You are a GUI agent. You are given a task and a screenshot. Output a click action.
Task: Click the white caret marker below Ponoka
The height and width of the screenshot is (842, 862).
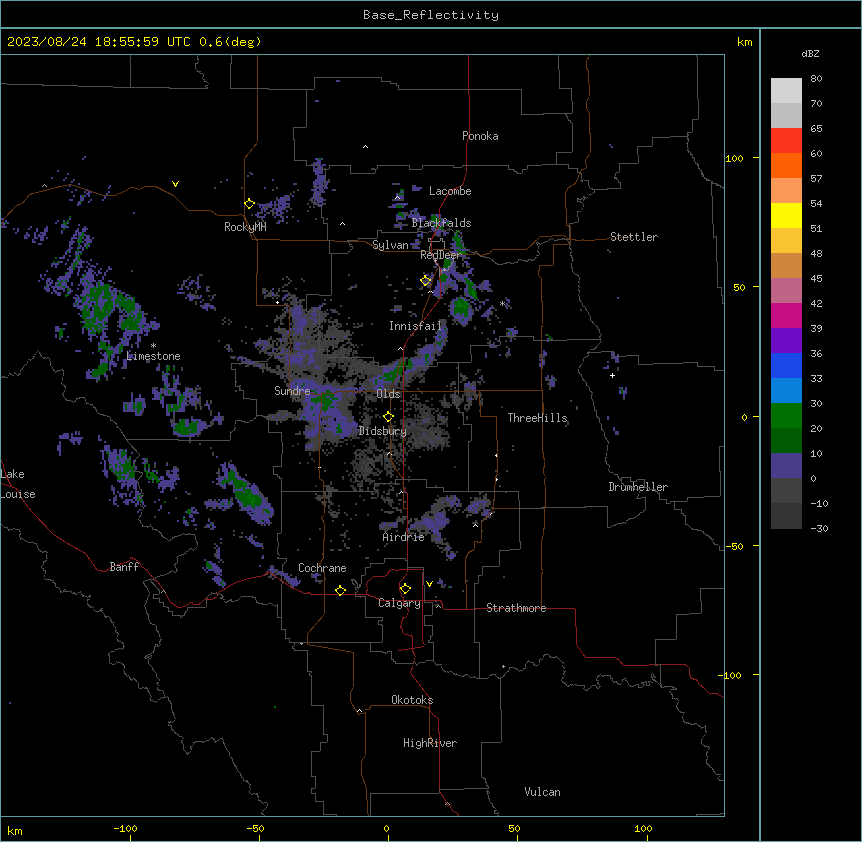365,147
